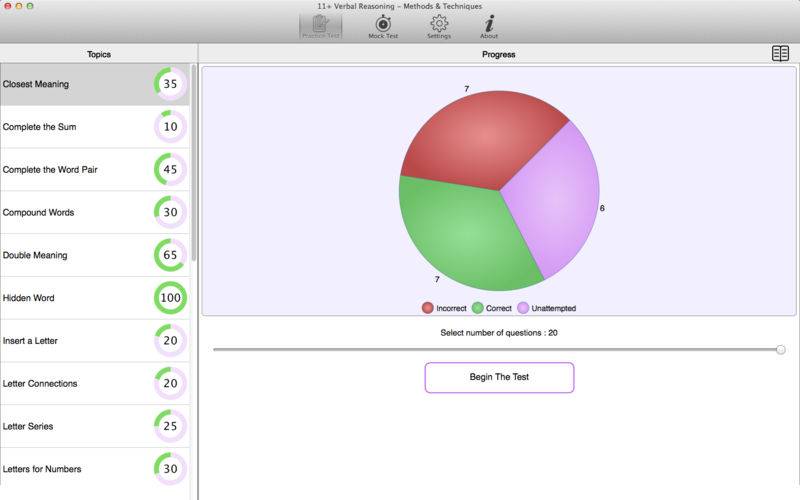Click the 20 progress ring for Insert a Letter

point(170,340)
